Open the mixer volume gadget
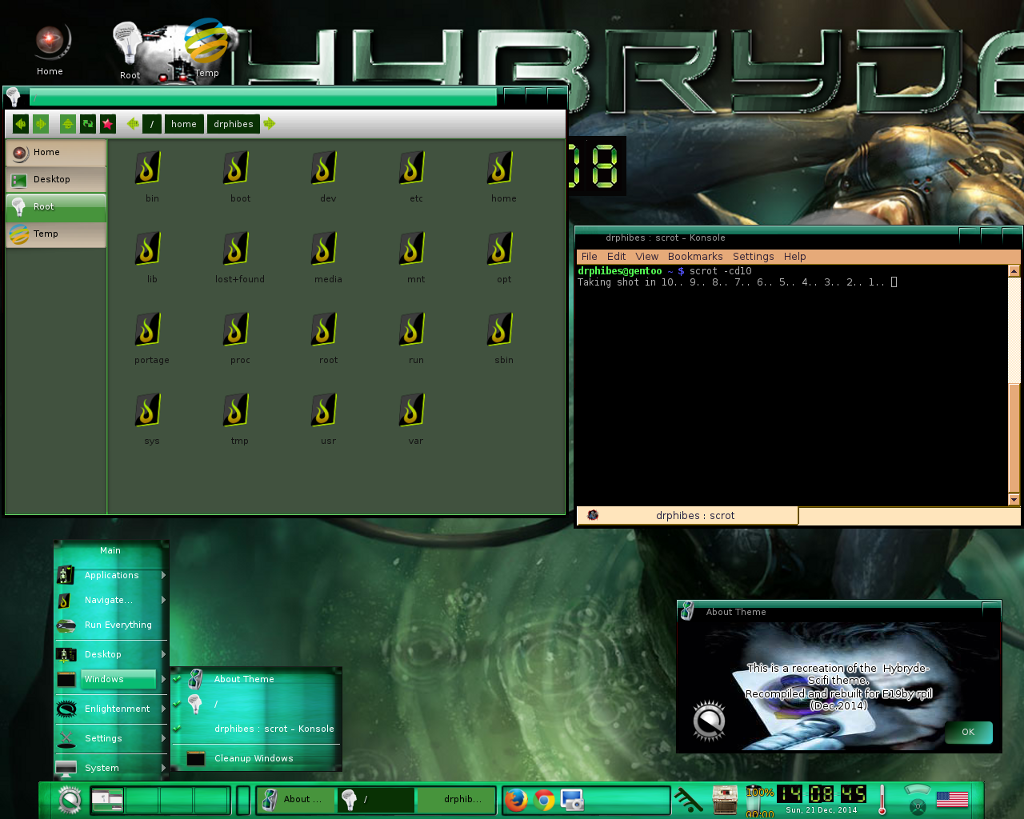Viewport: 1024px width, 819px height. click(724, 799)
